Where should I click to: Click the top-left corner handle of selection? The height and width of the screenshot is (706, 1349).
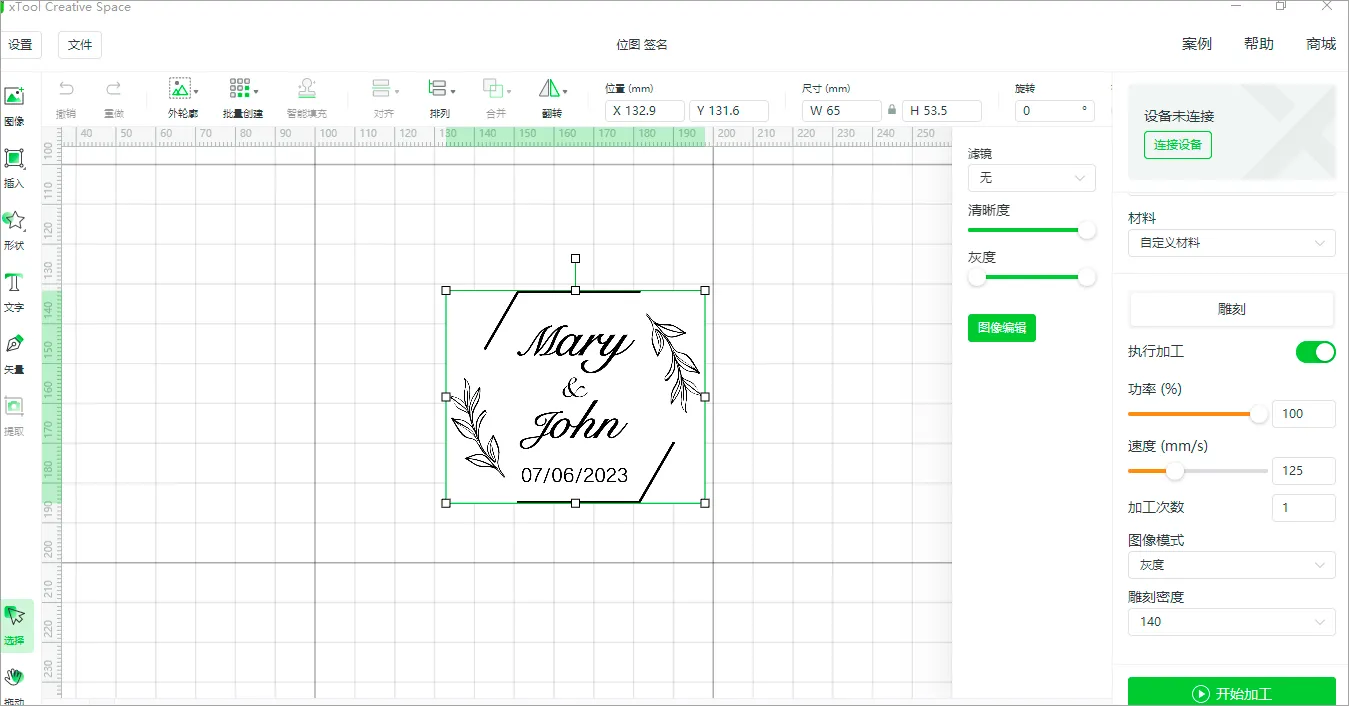click(x=446, y=290)
